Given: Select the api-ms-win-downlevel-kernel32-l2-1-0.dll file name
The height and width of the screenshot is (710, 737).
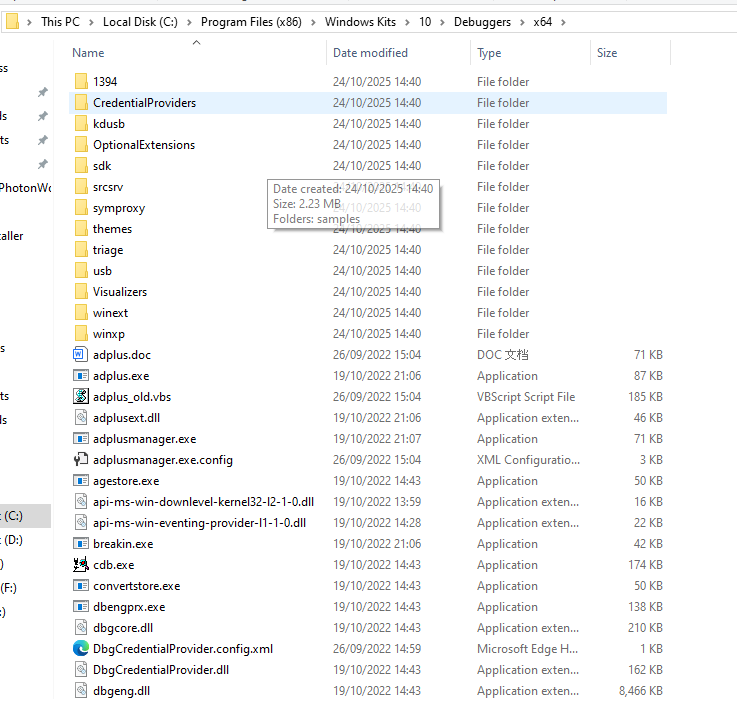Looking at the screenshot, I should (203, 501).
